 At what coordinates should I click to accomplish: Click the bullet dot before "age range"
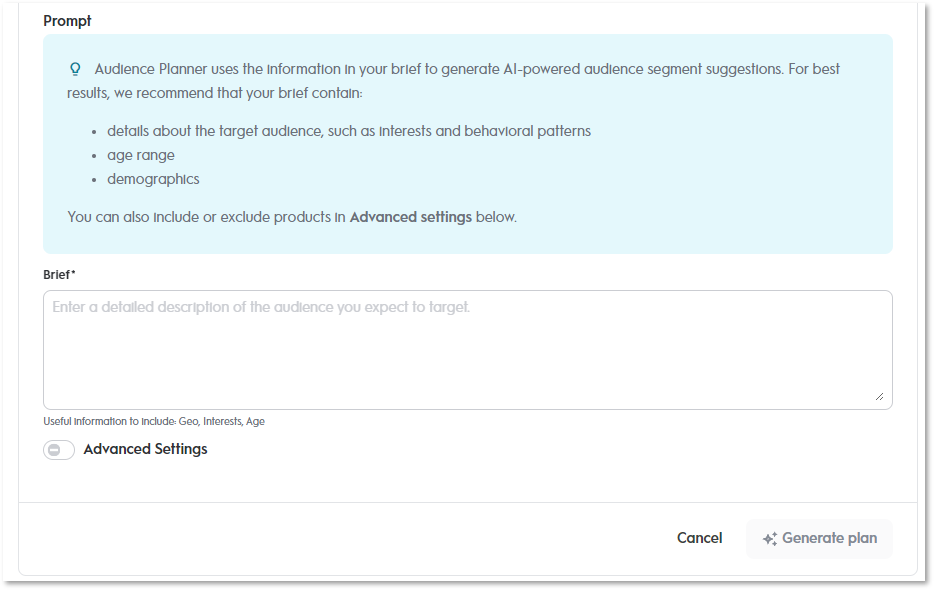94,156
